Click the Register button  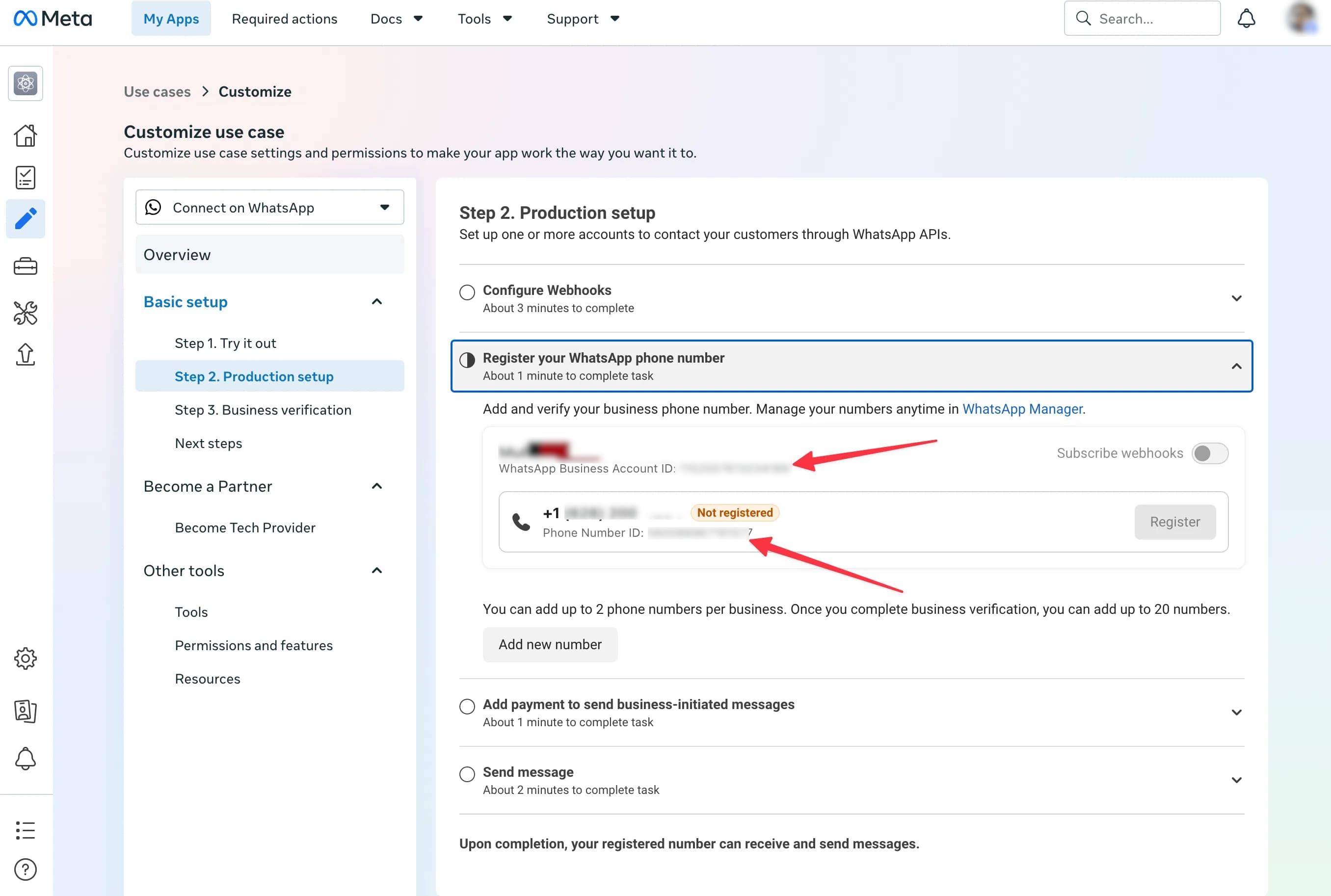(x=1175, y=522)
